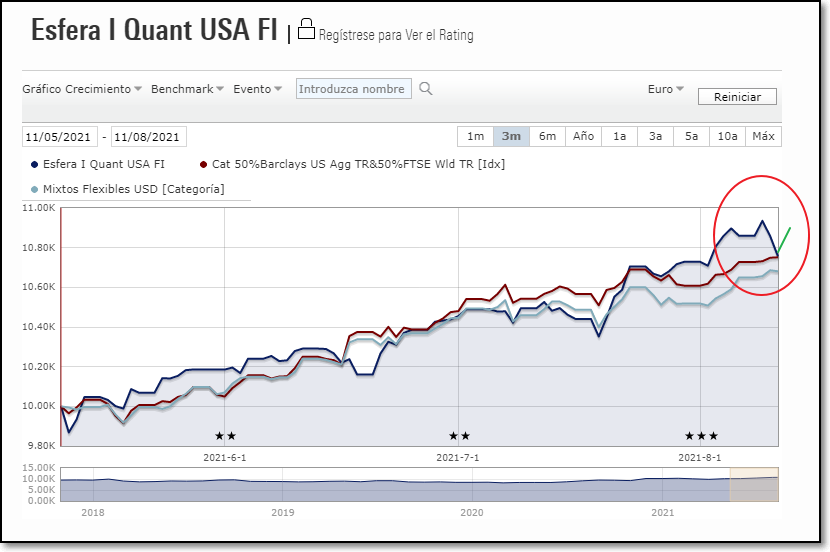
Task: Select the 3a time range
Action: (x=655, y=136)
